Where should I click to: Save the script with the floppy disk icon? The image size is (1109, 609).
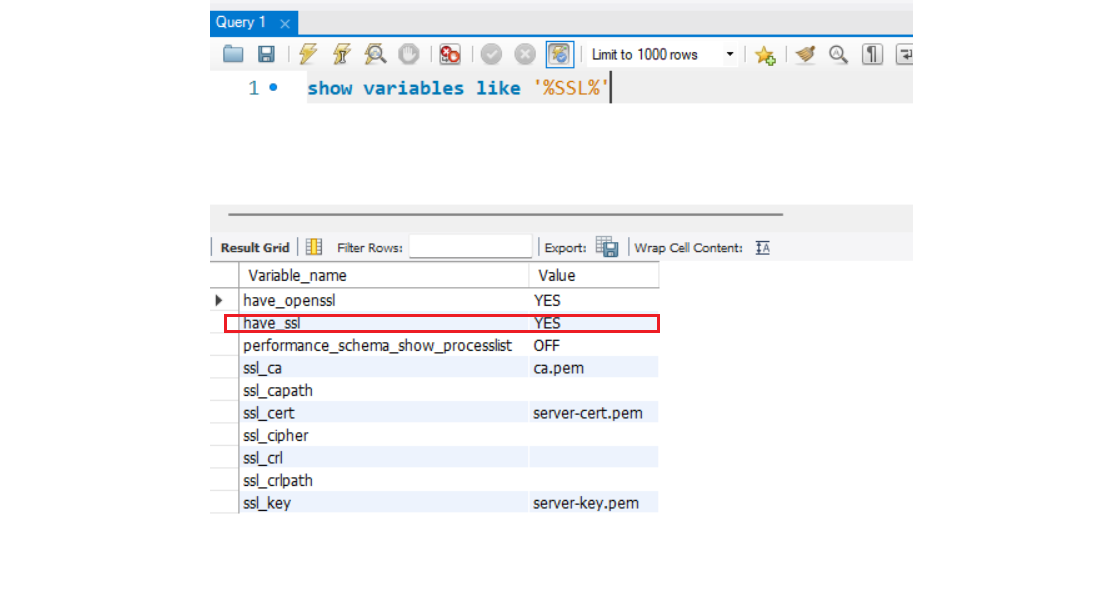pyautogui.click(x=267, y=54)
